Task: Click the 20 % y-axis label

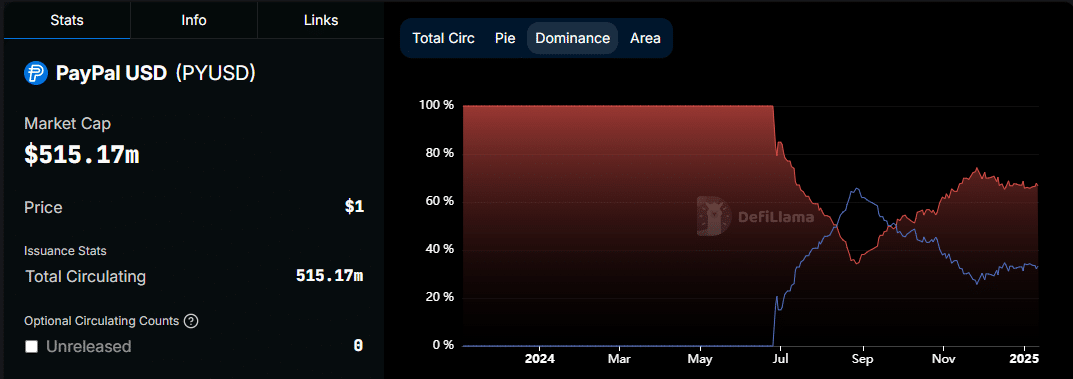Action: tap(439, 298)
